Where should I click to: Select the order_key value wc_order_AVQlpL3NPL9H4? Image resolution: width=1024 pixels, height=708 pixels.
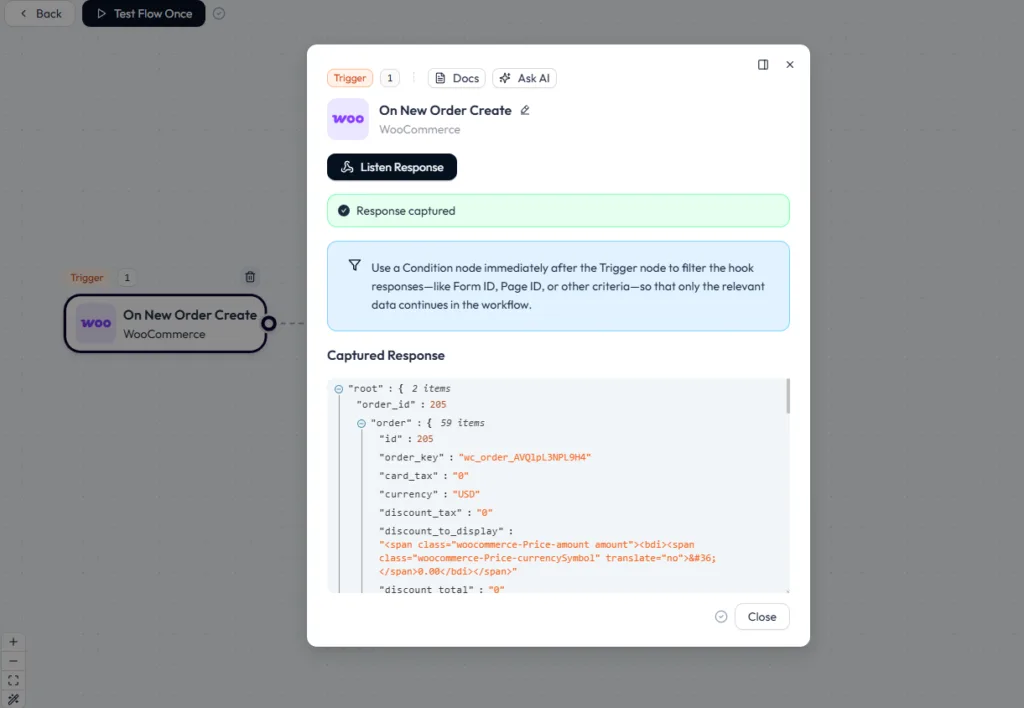[525, 457]
